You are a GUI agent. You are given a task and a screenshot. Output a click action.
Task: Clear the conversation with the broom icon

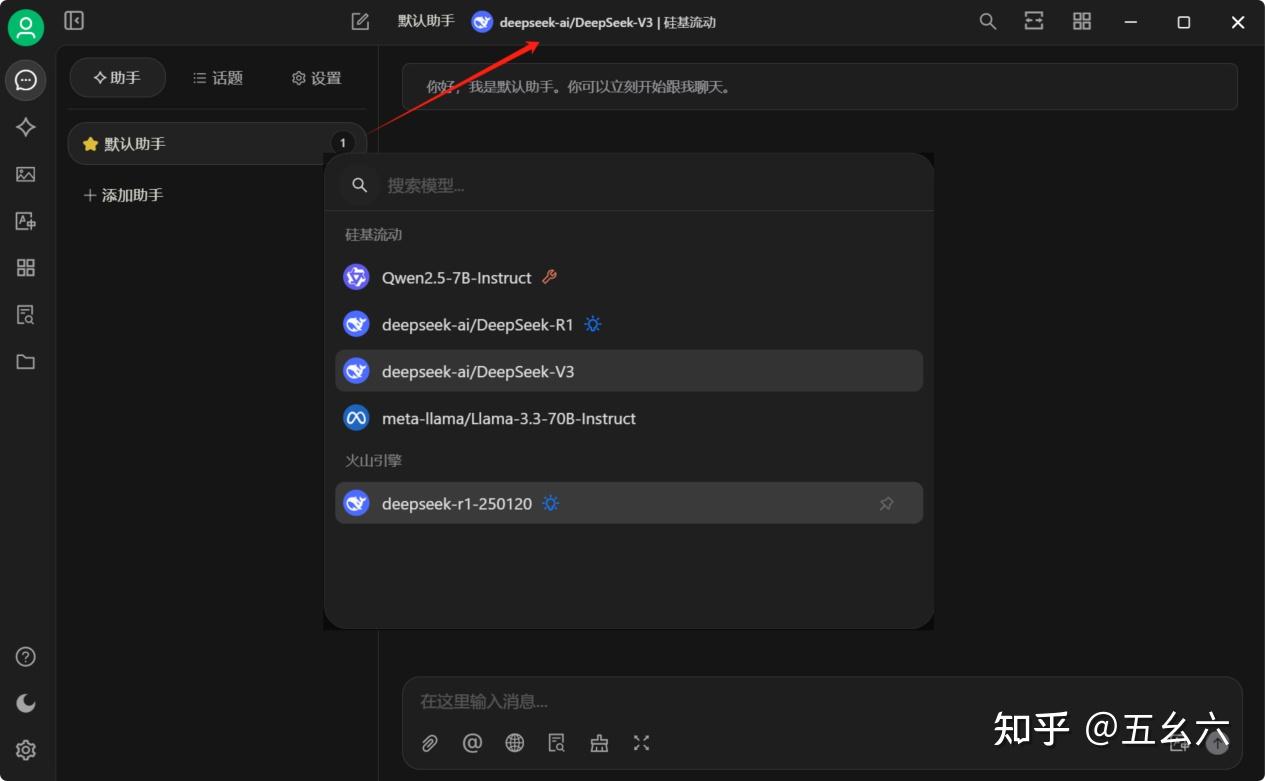pyautogui.click(x=598, y=743)
